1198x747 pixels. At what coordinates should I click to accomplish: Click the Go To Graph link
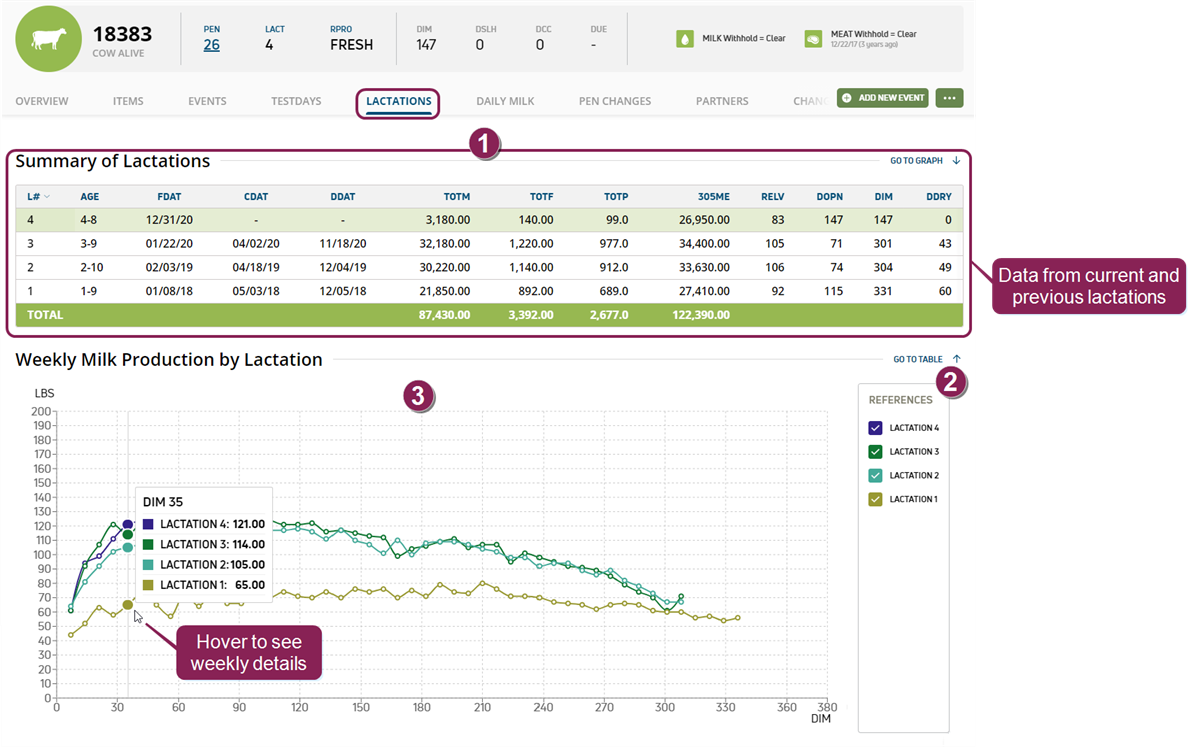point(916,160)
